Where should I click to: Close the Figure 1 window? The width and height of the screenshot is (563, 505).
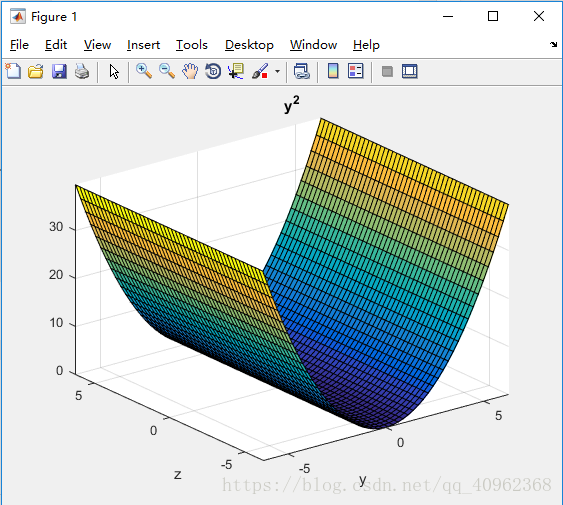click(x=539, y=16)
